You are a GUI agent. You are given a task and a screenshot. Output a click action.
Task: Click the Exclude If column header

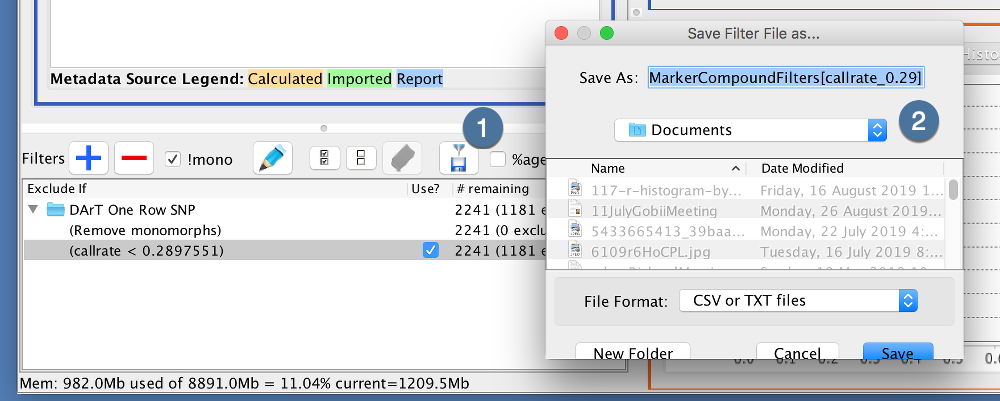[215, 189]
